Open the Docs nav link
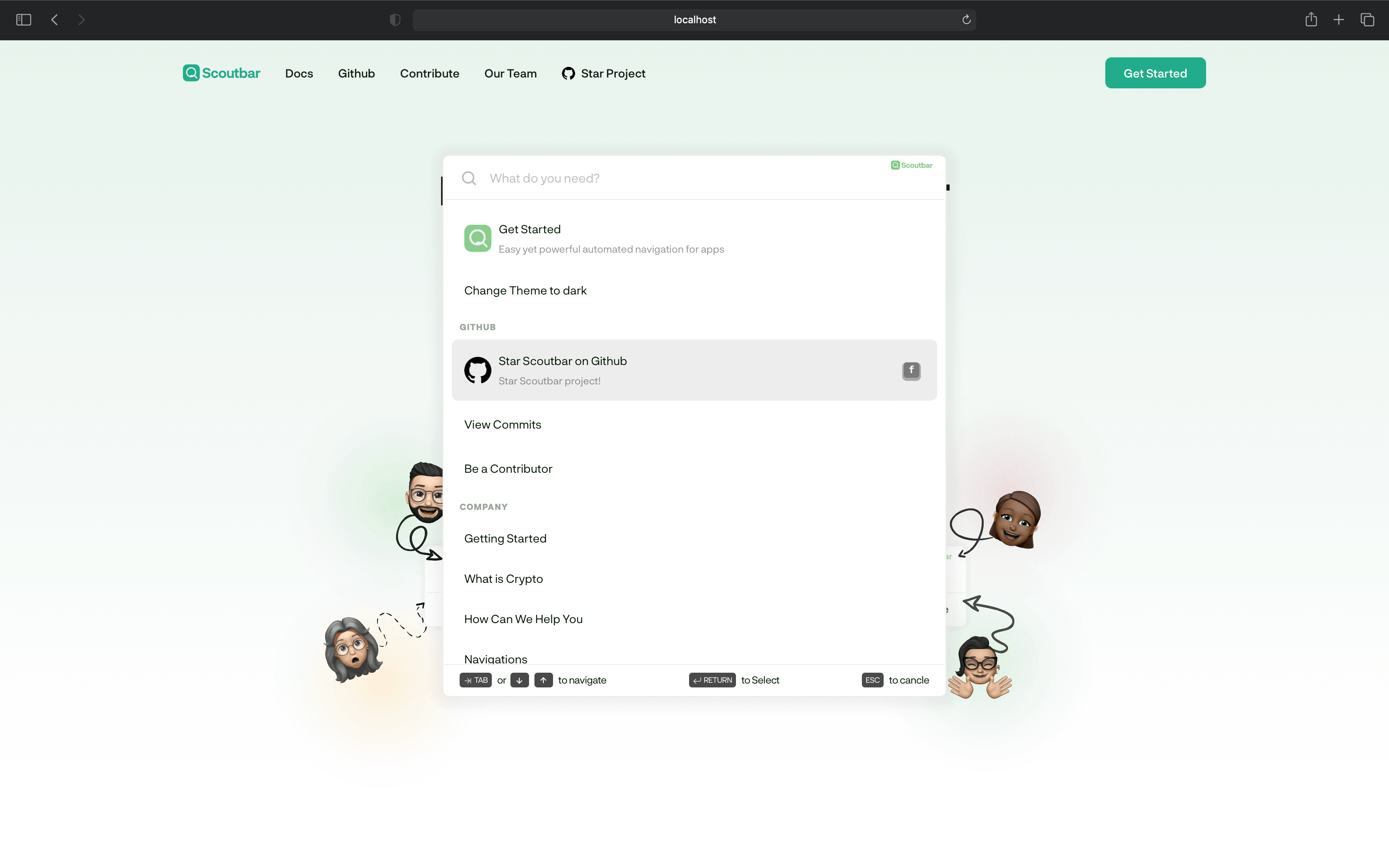Image resolution: width=1389 pixels, height=868 pixels. tap(299, 74)
